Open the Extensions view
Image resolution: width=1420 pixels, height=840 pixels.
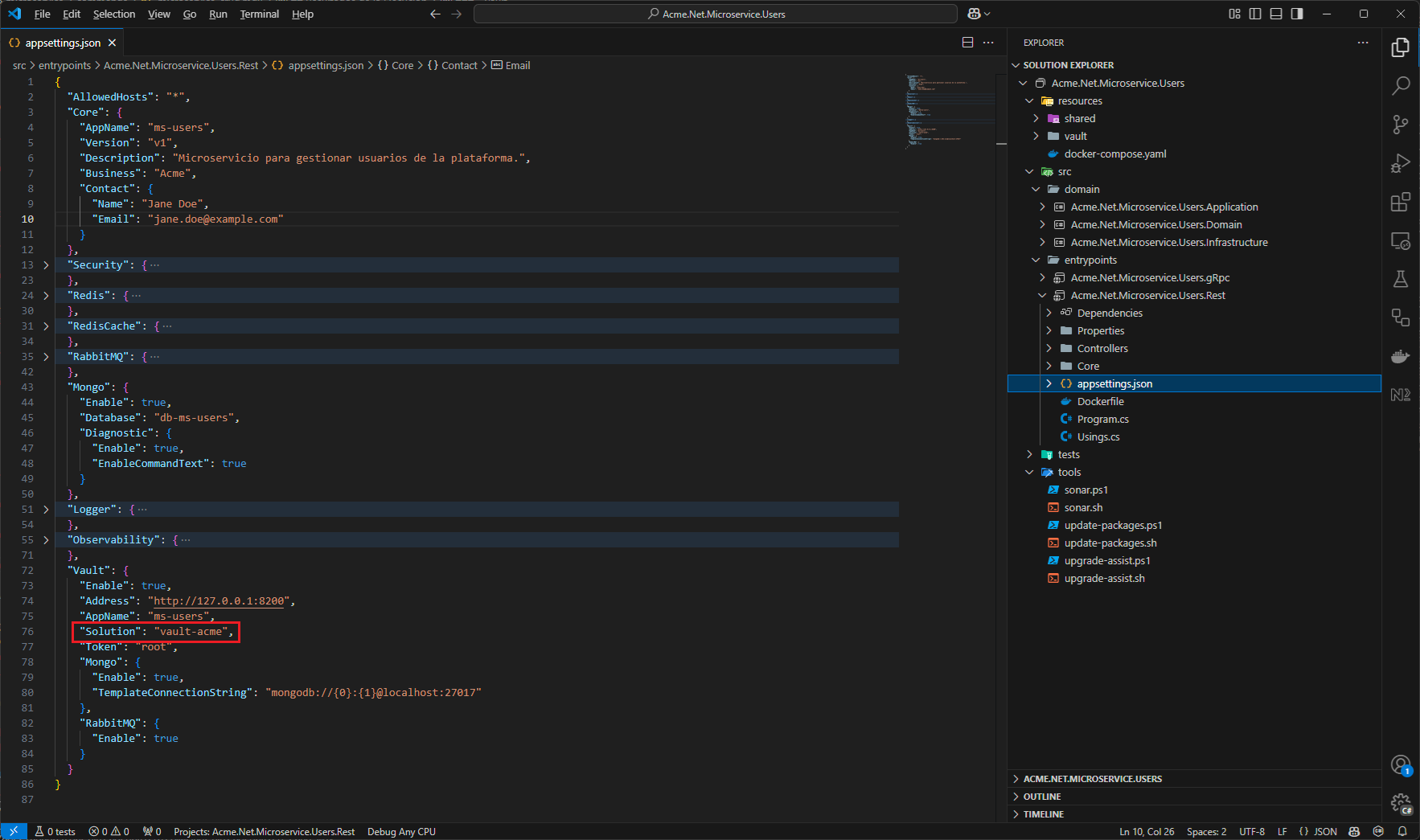pos(1400,202)
